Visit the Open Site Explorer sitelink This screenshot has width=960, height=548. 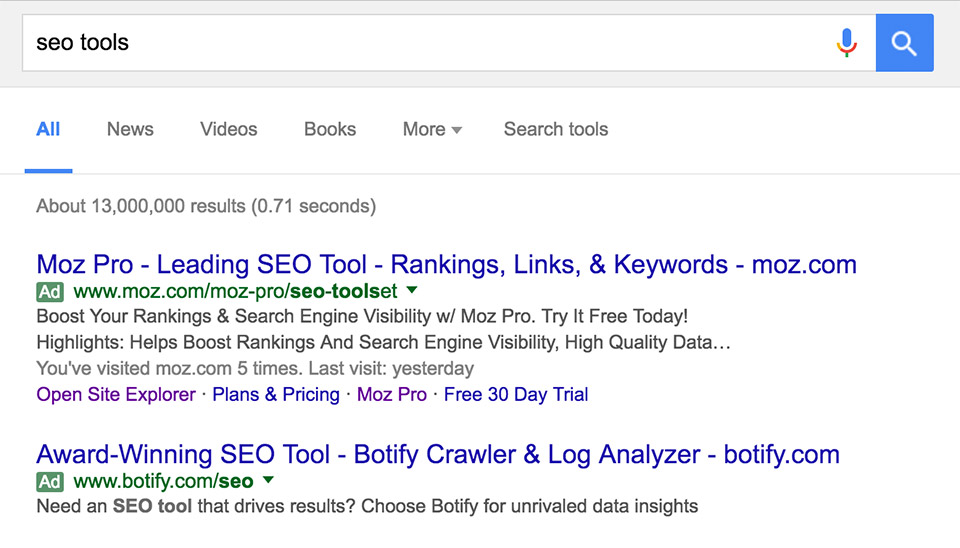coord(116,394)
